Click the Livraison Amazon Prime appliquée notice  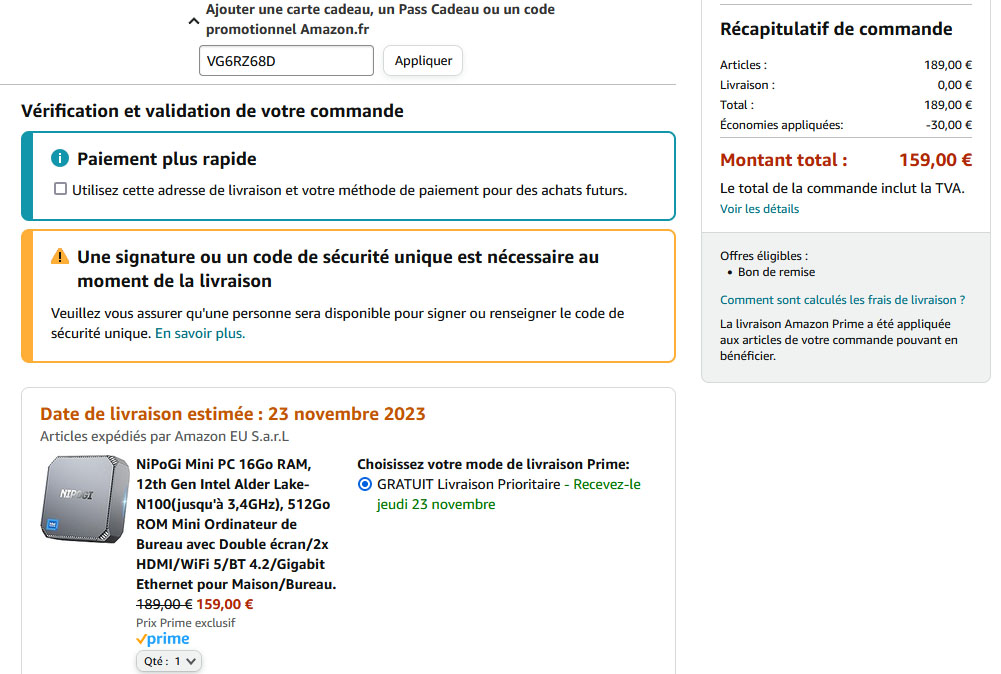point(839,340)
